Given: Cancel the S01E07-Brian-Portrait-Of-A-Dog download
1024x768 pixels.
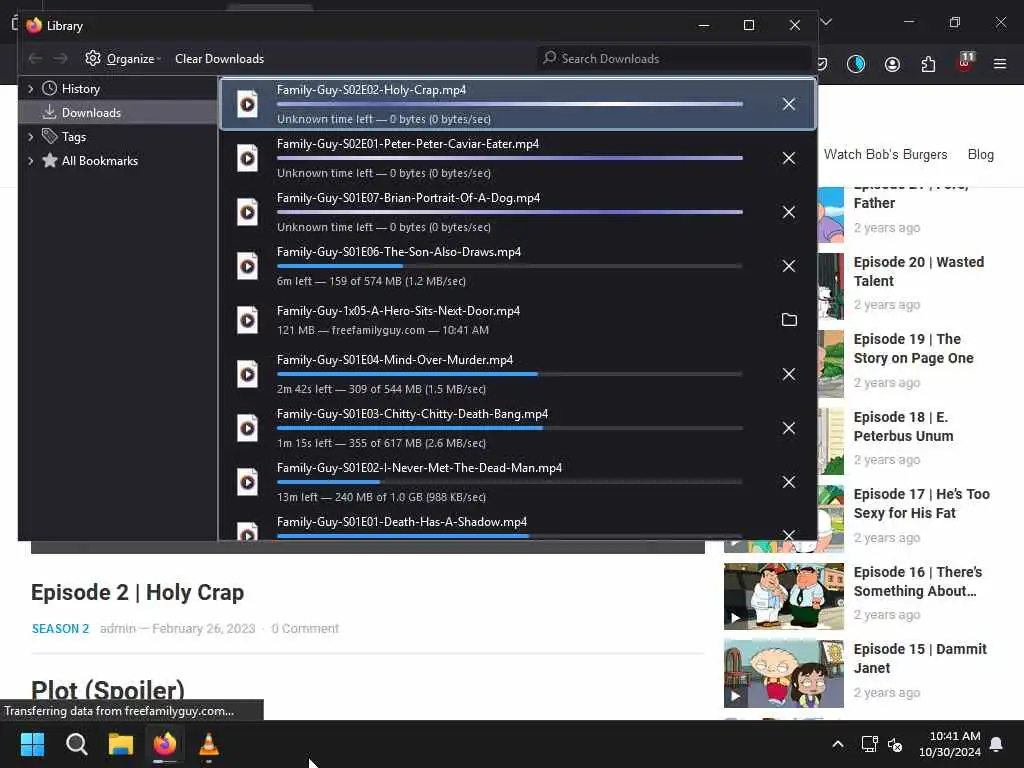Looking at the screenshot, I should click(x=789, y=212).
